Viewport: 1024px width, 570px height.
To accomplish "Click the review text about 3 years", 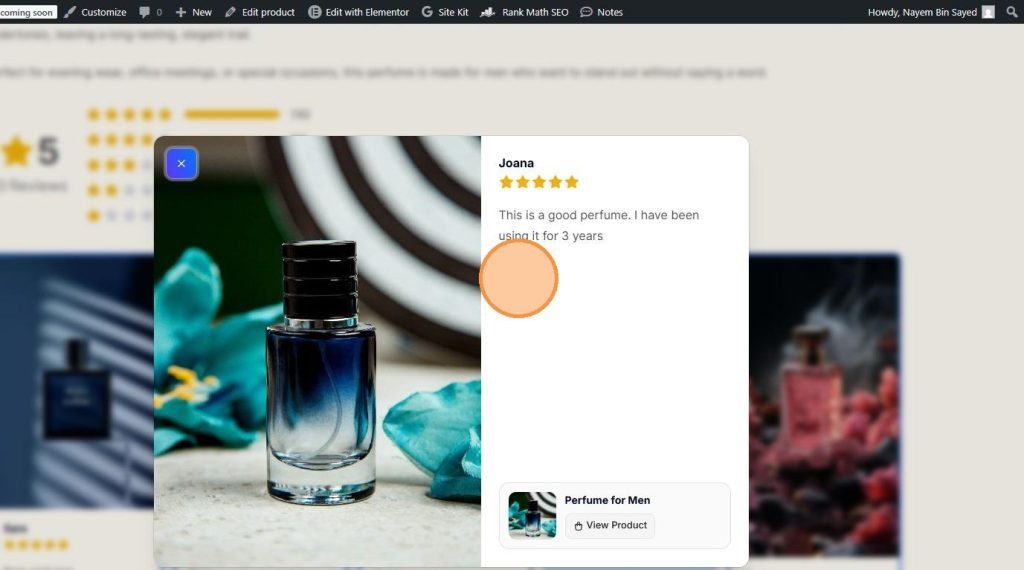I will [x=599, y=225].
